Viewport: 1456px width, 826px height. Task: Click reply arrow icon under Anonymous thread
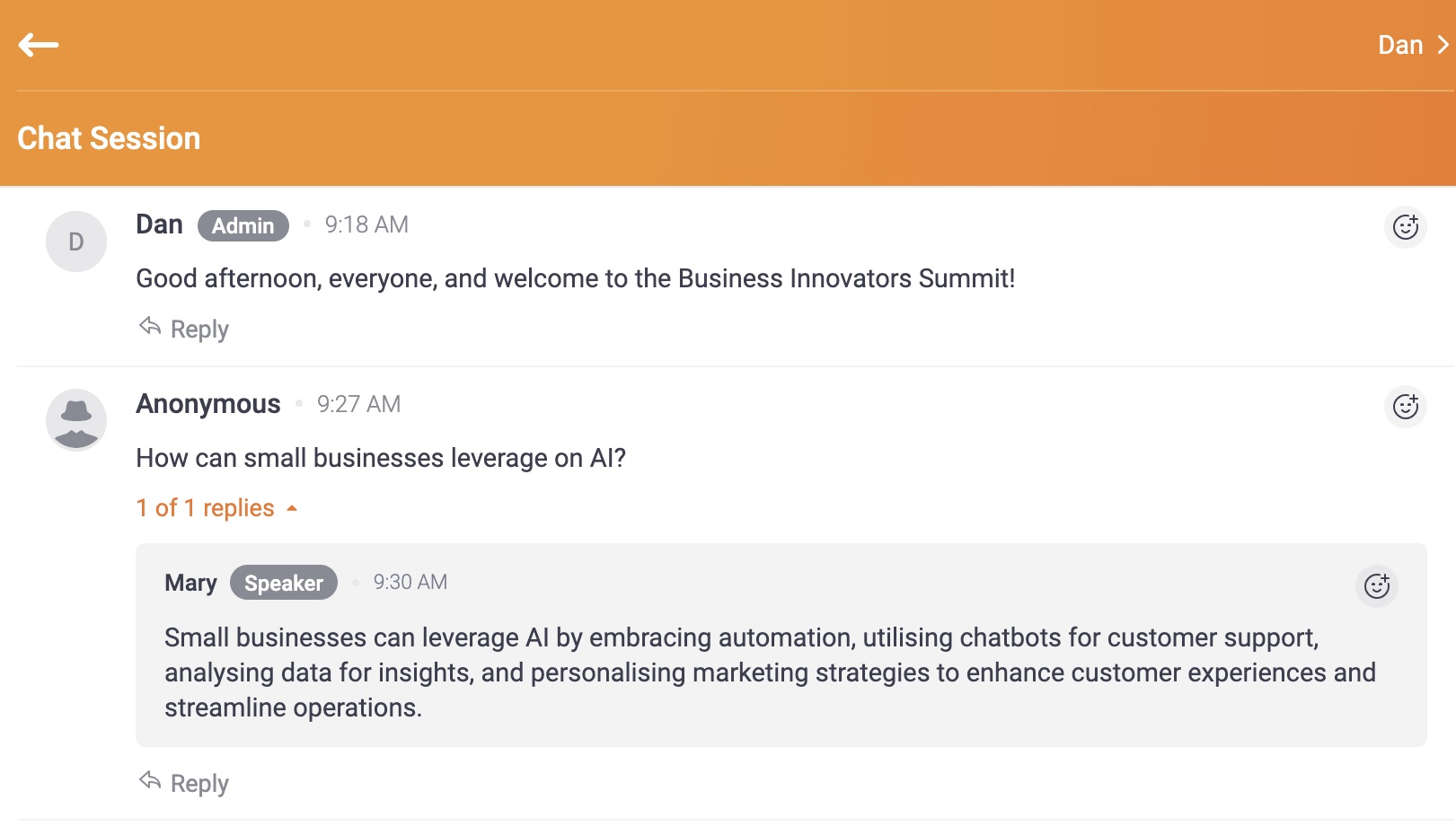[x=150, y=780]
